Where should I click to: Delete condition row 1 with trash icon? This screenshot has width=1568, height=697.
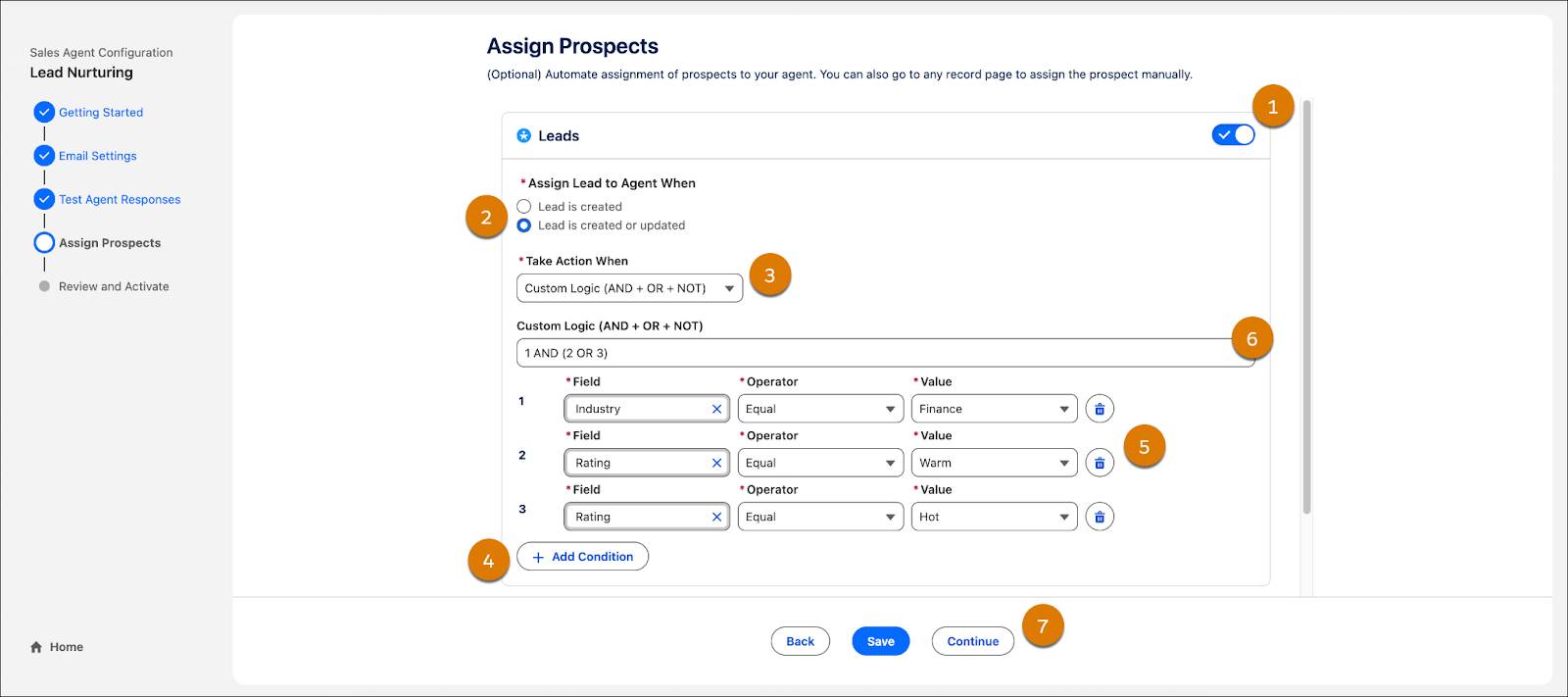coord(1100,409)
